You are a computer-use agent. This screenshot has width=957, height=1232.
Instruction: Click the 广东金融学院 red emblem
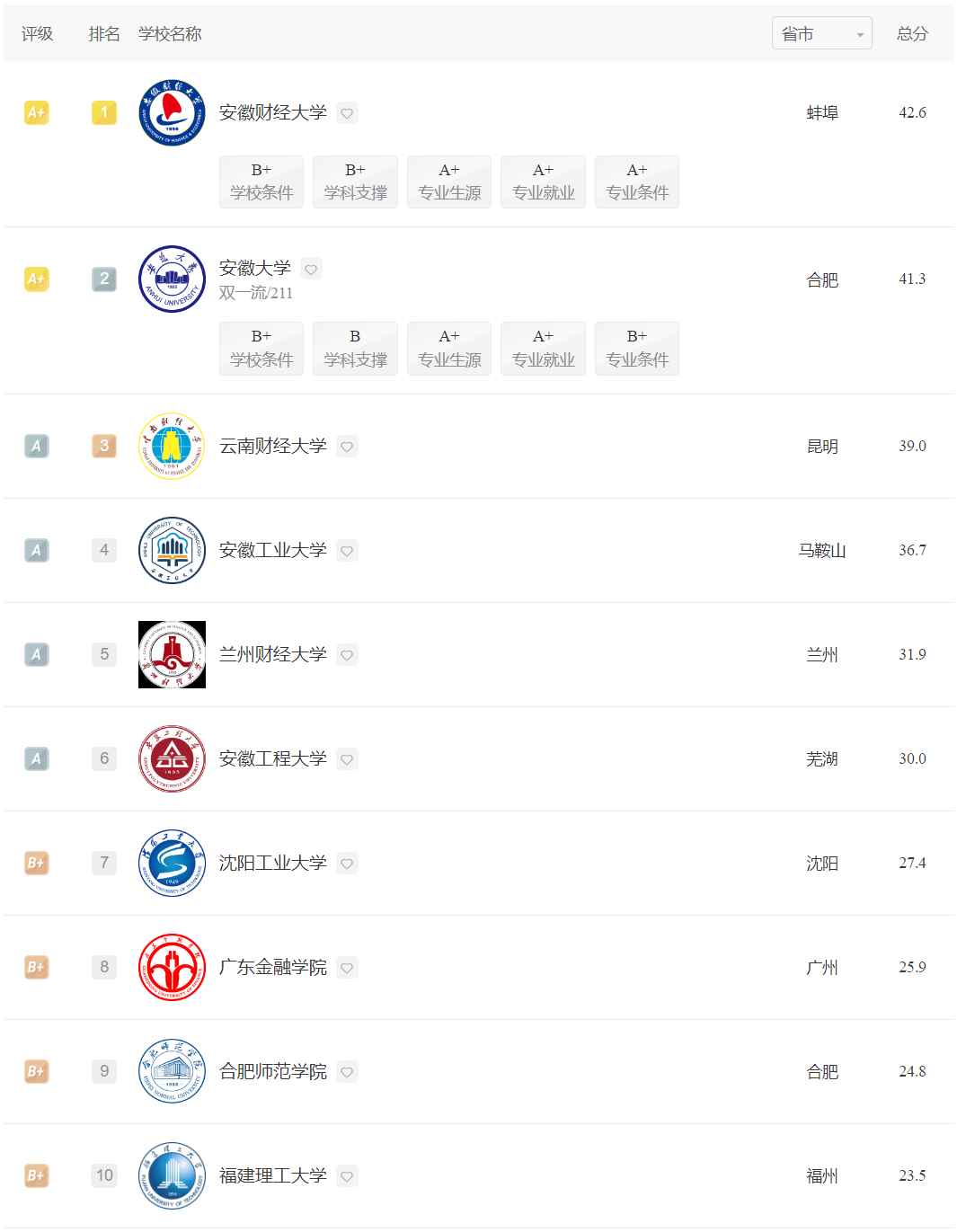172,967
